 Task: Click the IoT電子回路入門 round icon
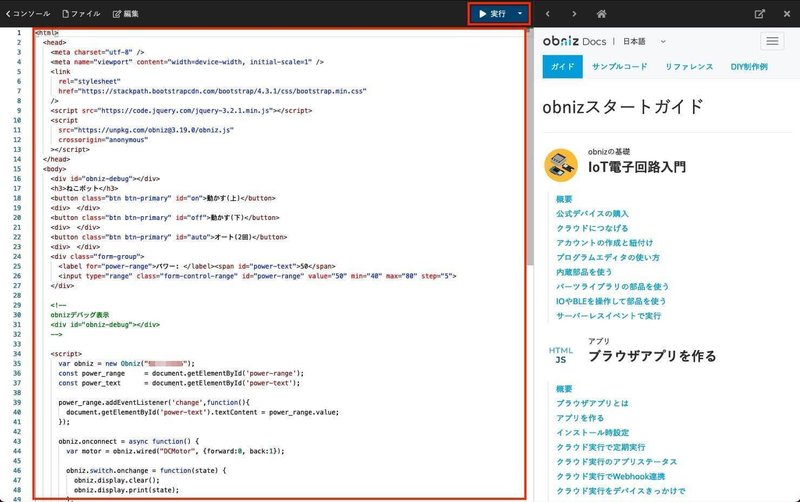[561, 165]
